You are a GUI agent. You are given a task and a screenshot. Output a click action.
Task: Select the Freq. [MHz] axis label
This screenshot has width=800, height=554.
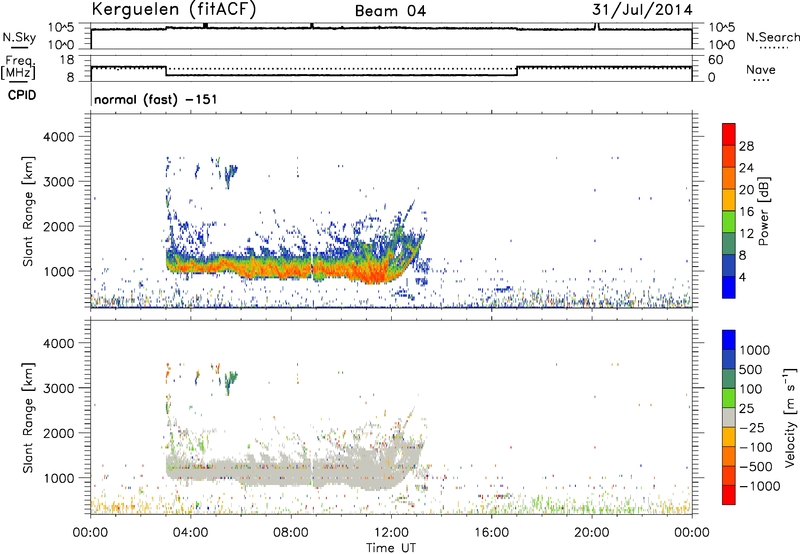click(x=19, y=67)
